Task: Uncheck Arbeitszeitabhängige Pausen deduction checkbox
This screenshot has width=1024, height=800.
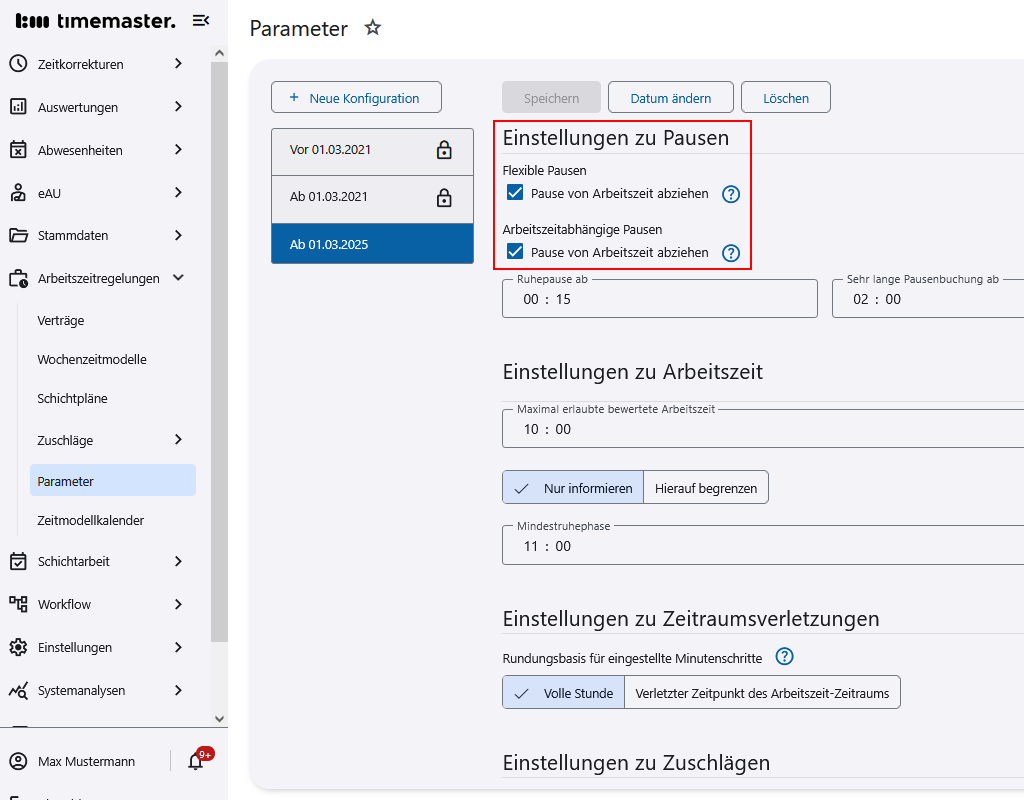Action: click(516, 252)
